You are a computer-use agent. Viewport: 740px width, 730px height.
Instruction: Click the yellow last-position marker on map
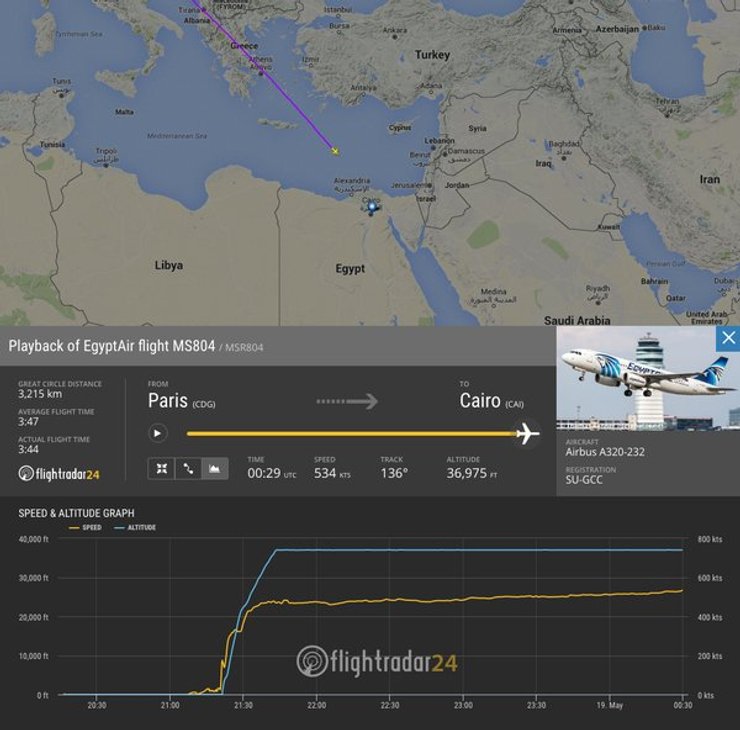pyautogui.click(x=335, y=152)
